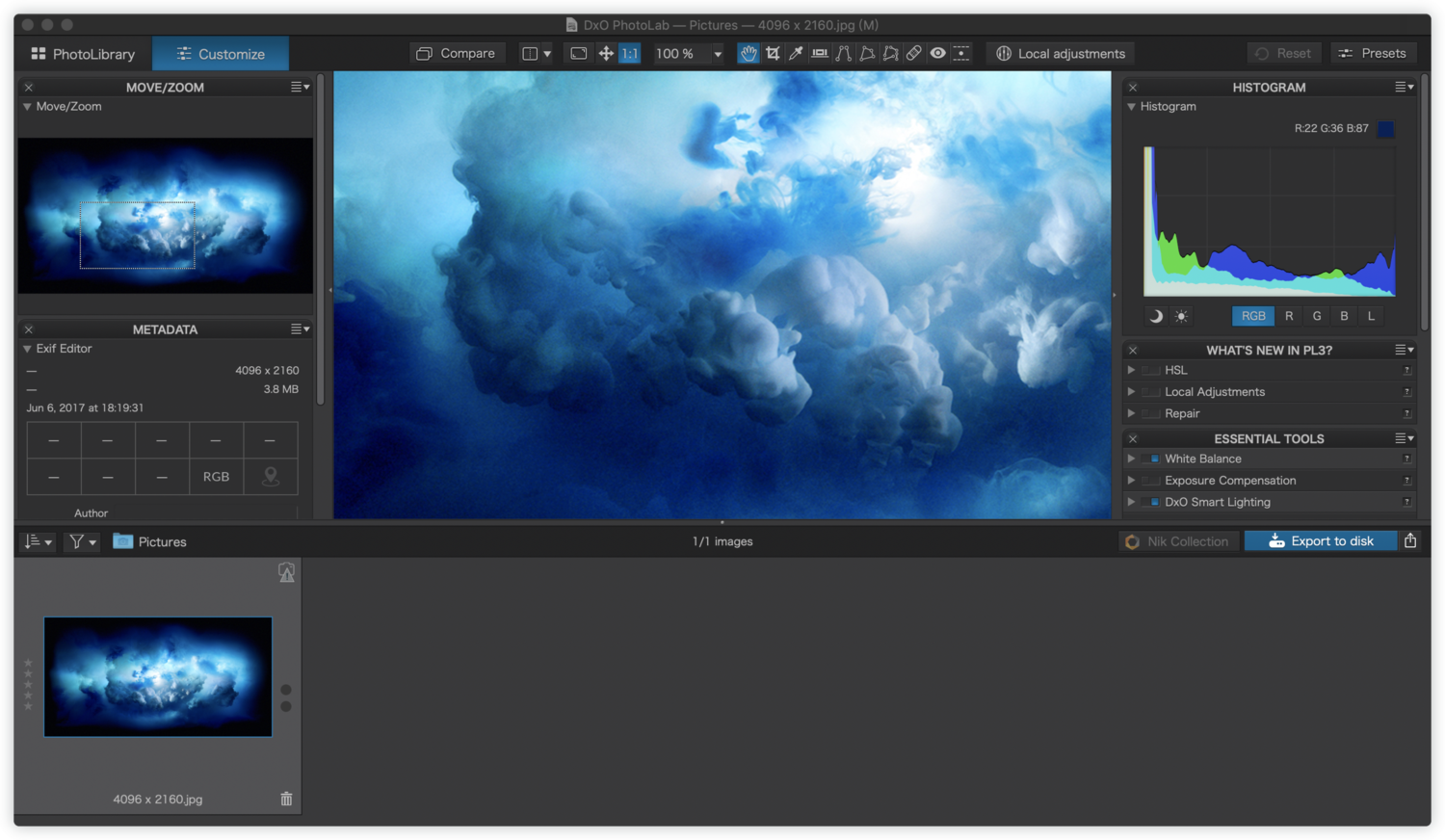Toggle the red-eye tool eye icon
The height and width of the screenshot is (840, 1445).
937,54
